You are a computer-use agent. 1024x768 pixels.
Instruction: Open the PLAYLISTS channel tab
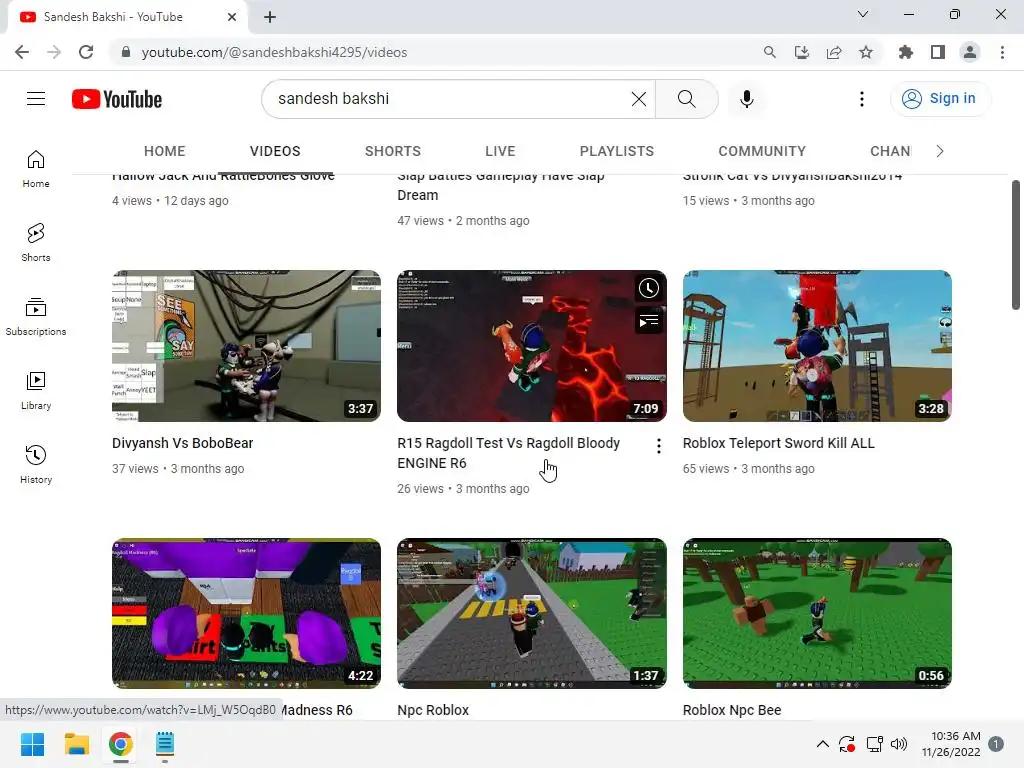tap(616, 152)
